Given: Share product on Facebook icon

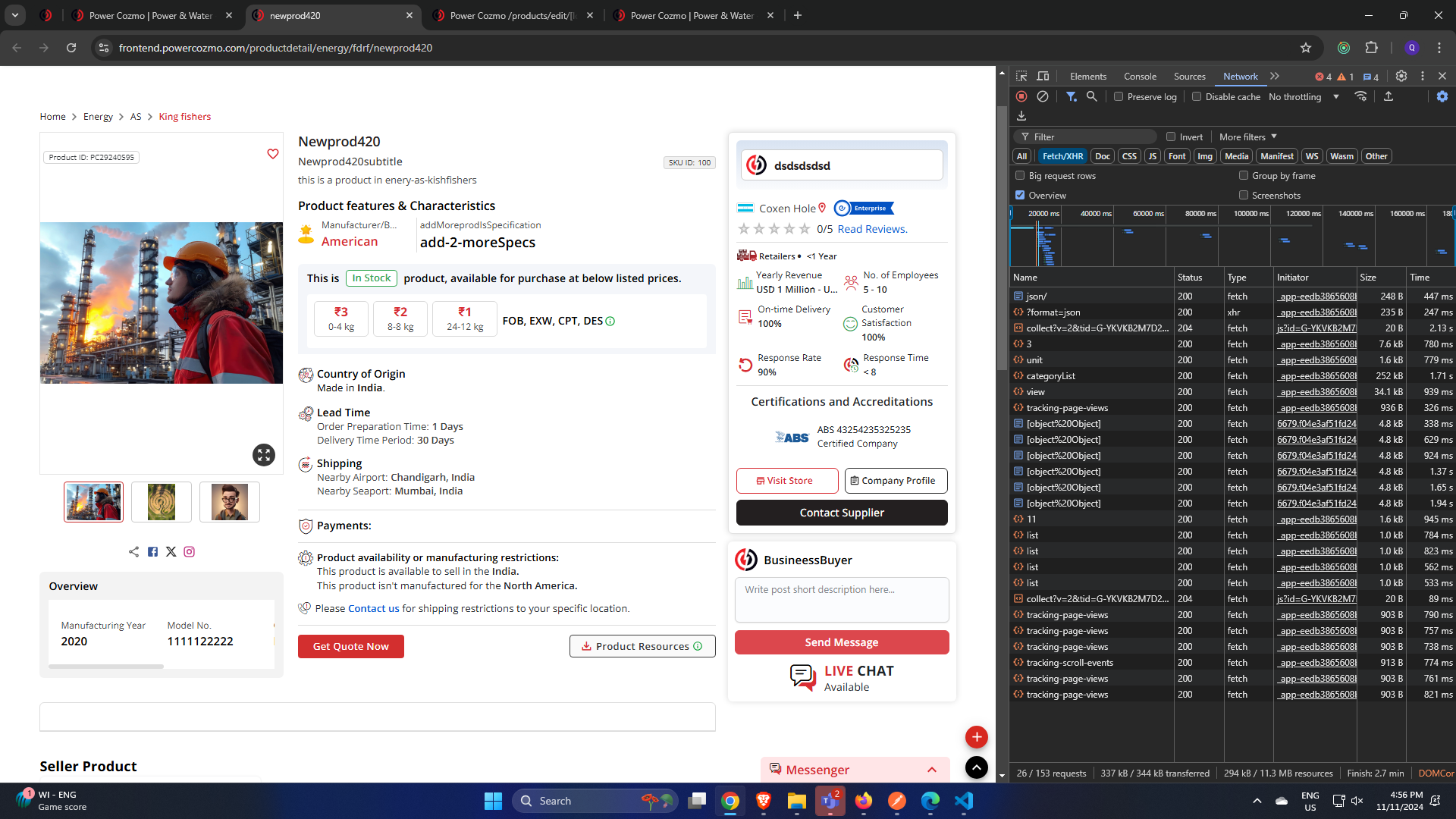Looking at the screenshot, I should pos(152,552).
